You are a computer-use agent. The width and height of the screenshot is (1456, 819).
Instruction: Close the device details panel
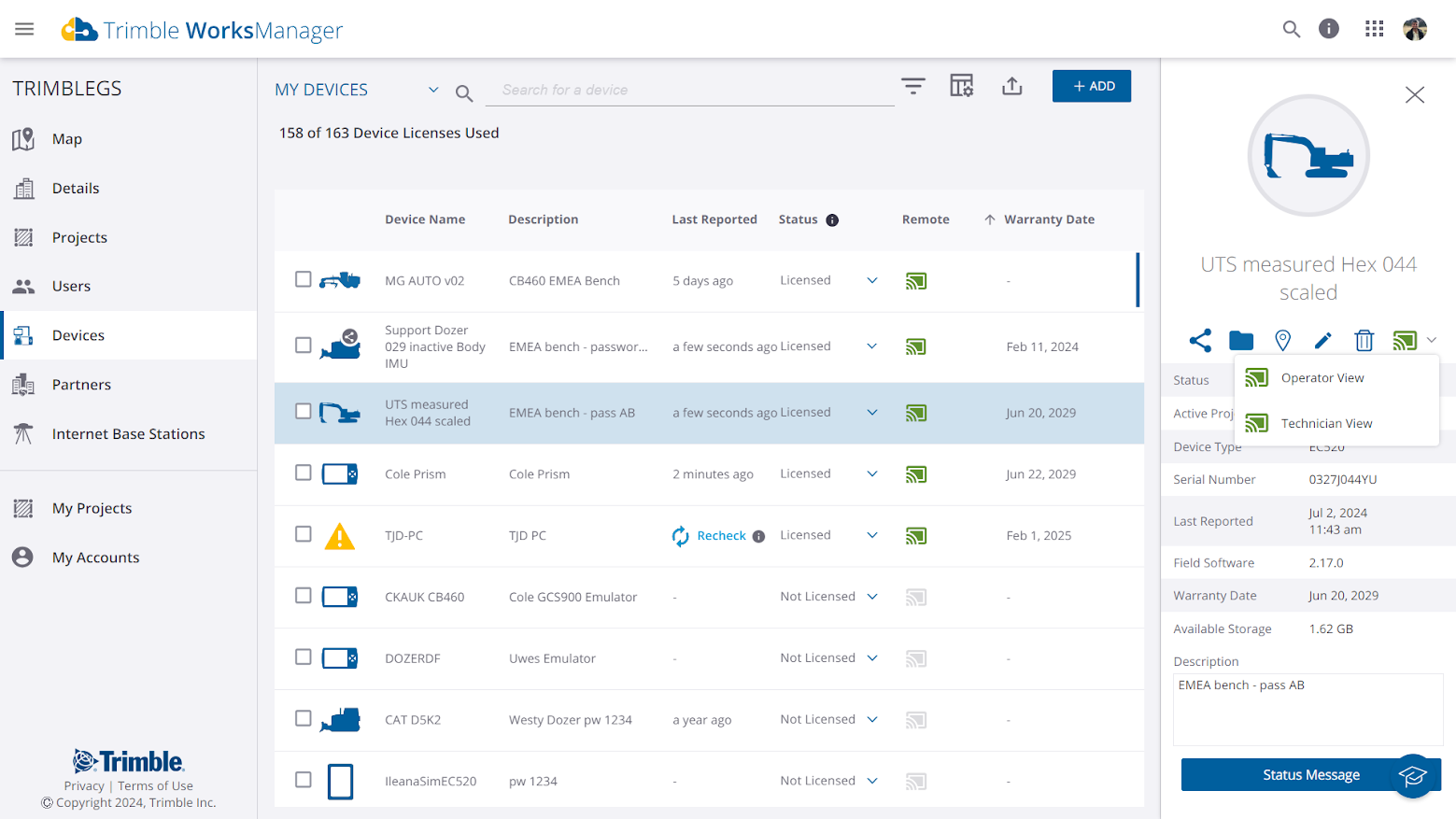pos(1415,94)
